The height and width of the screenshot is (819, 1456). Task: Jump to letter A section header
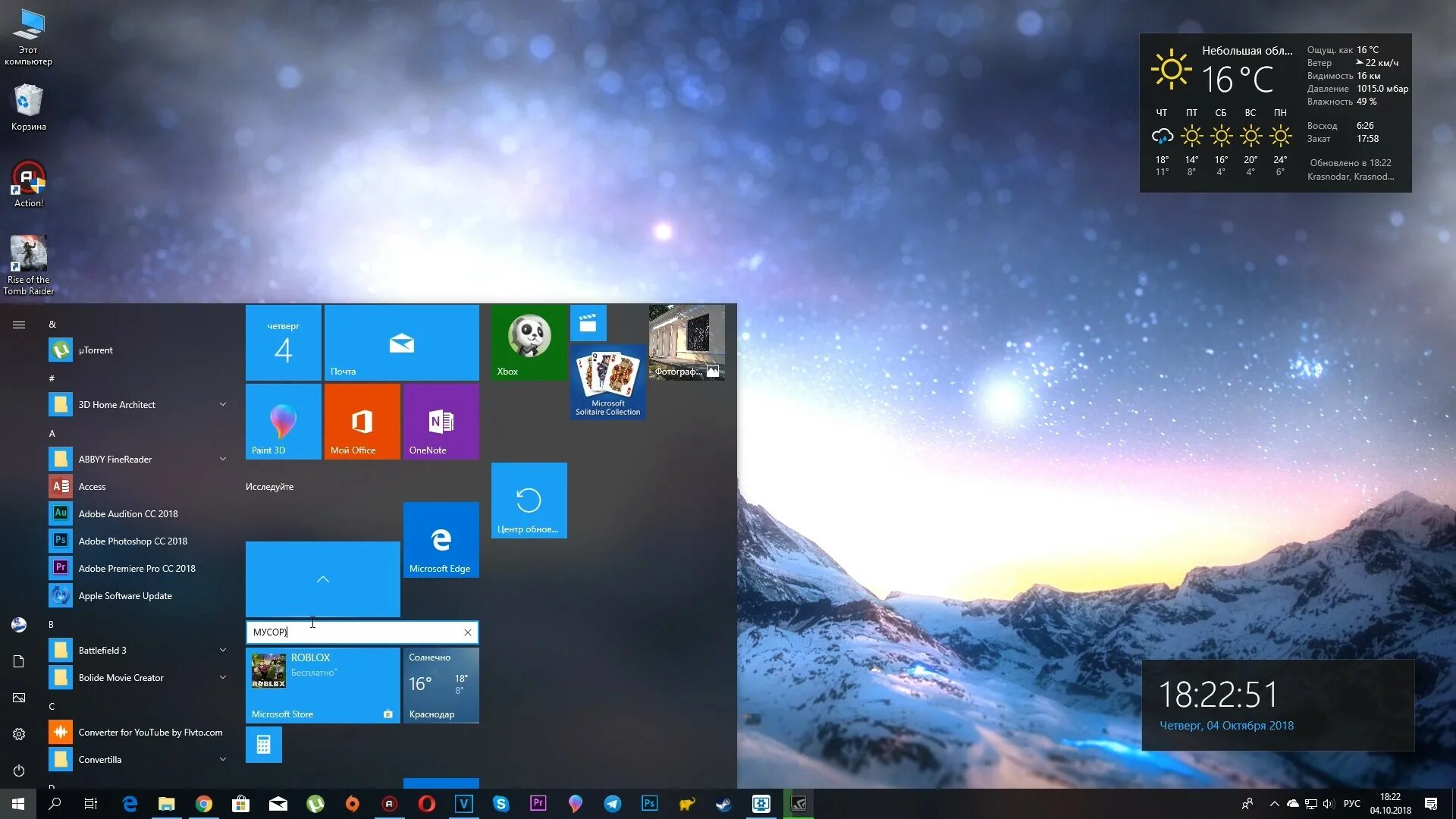click(x=52, y=434)
